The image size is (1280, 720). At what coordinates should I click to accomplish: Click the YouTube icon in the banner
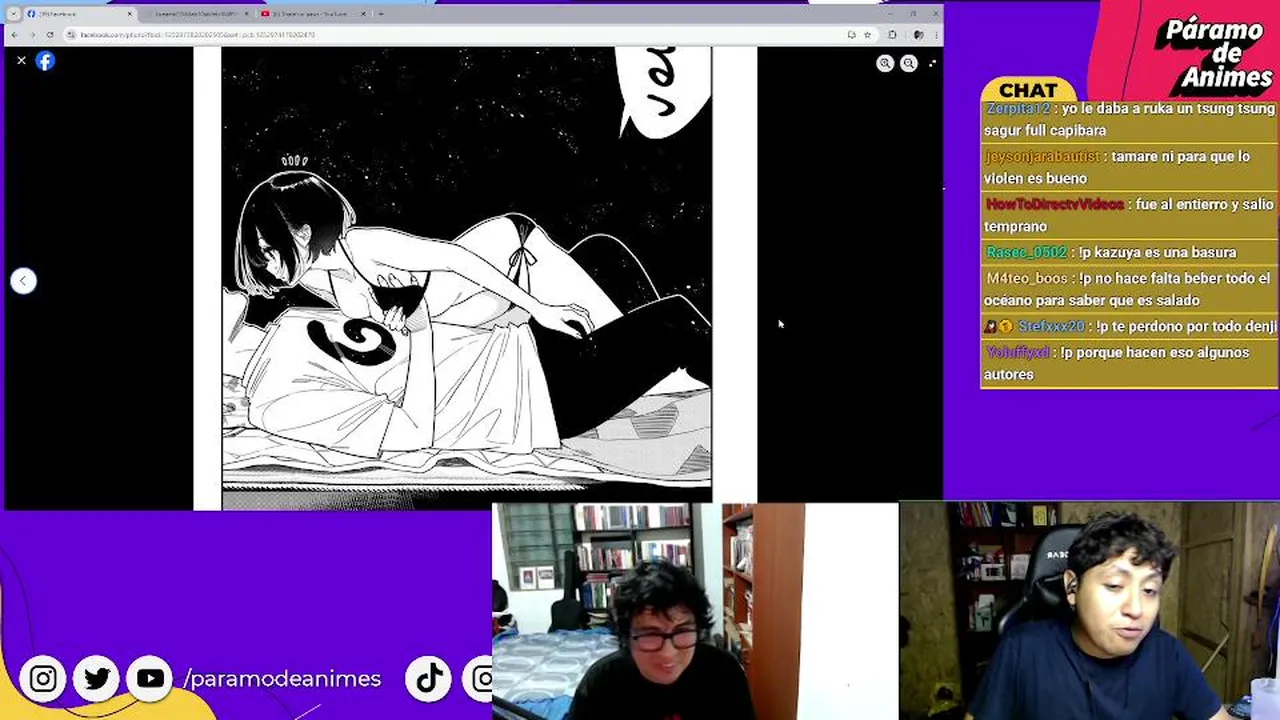pos(150,679)
